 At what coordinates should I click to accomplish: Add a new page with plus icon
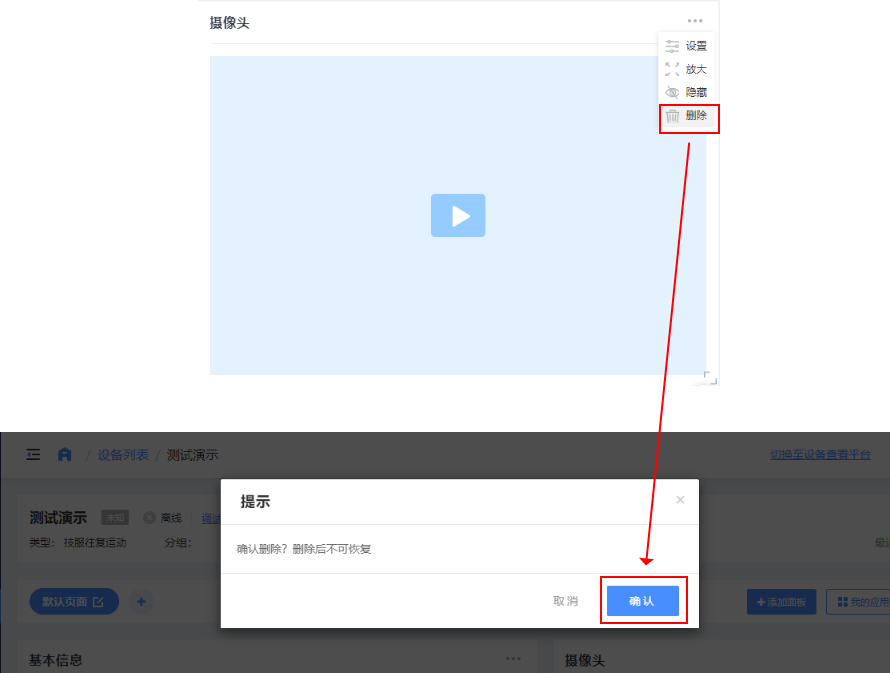[141, 602]
